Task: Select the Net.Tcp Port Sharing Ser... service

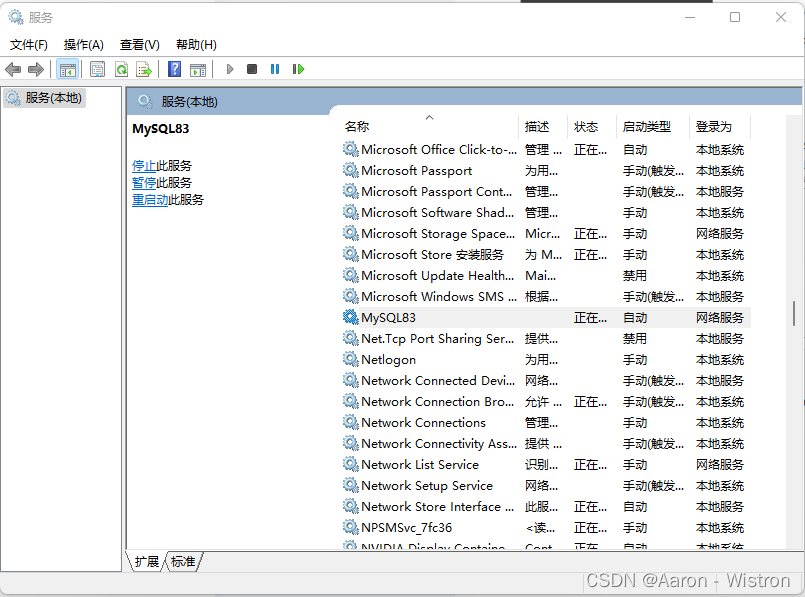Action: 437,339
